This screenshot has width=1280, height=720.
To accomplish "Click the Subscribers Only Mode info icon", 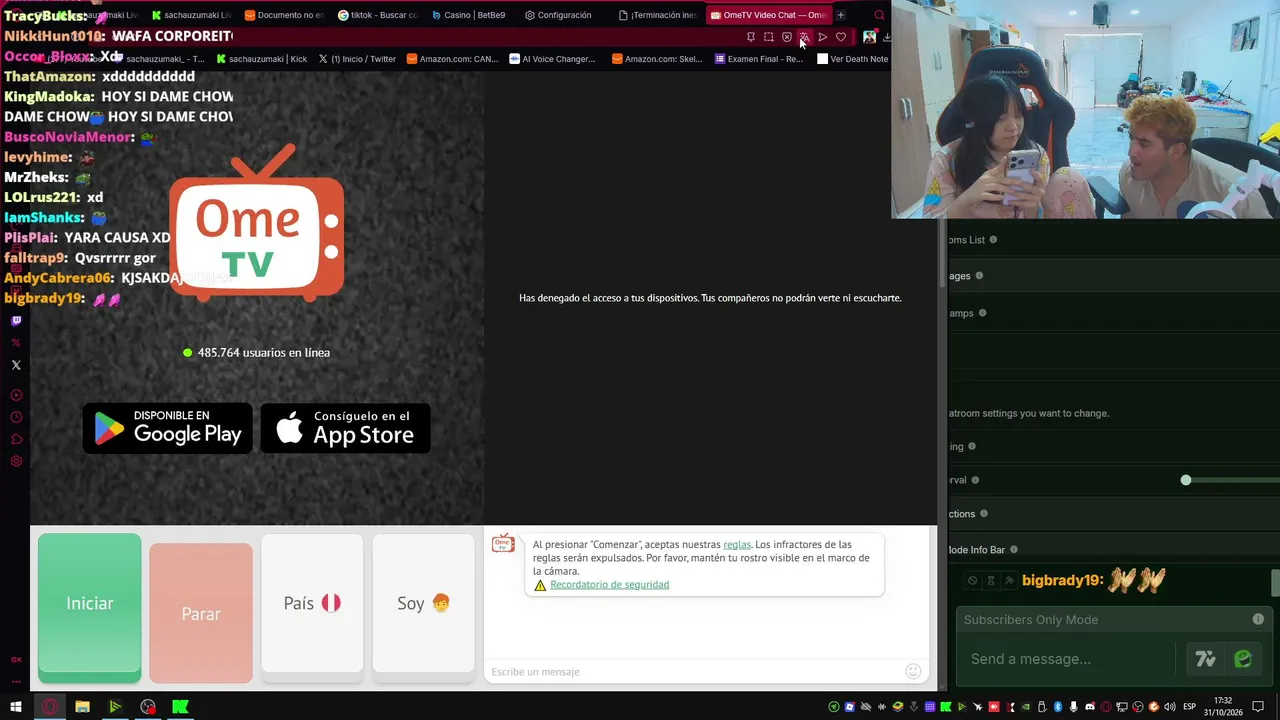I will click(1258, 620).
